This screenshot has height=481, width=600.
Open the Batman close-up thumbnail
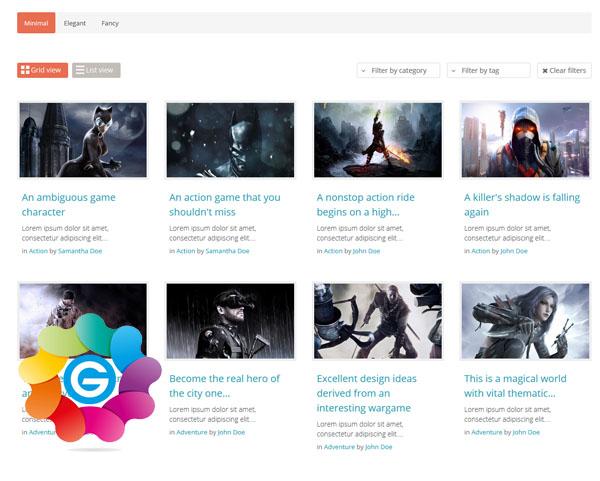pos(230,140)
